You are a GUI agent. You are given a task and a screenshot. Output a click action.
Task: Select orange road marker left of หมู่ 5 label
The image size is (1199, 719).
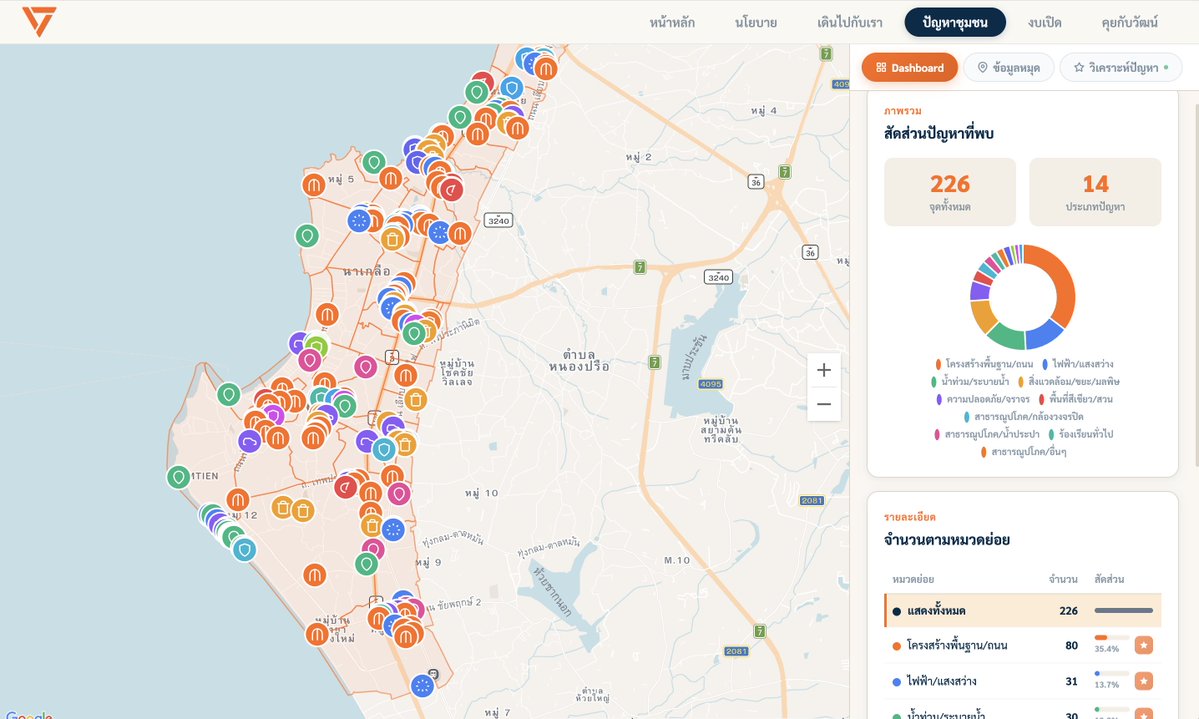click(x=314, y=185)
